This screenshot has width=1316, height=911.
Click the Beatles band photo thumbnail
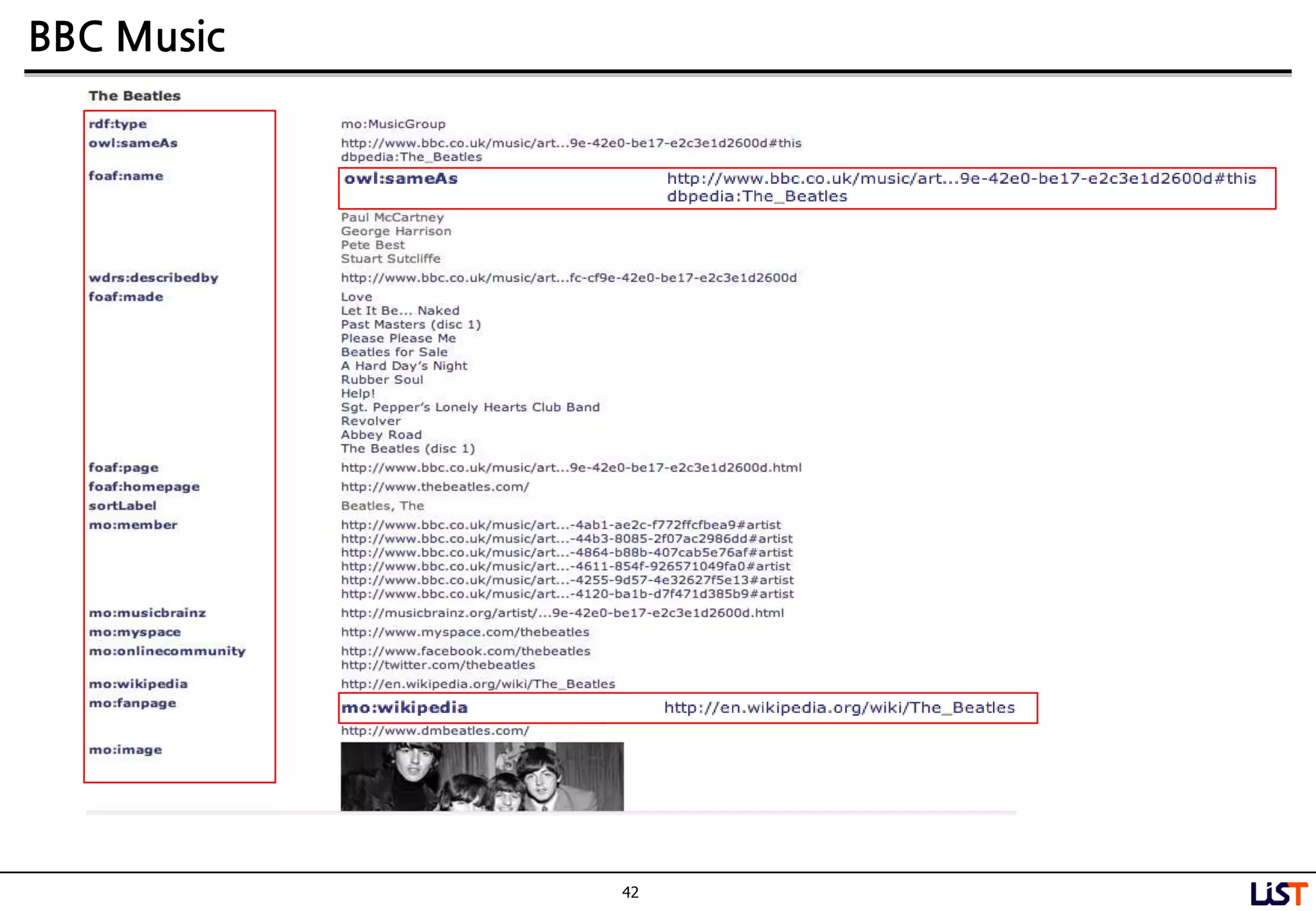click(481, 776)
